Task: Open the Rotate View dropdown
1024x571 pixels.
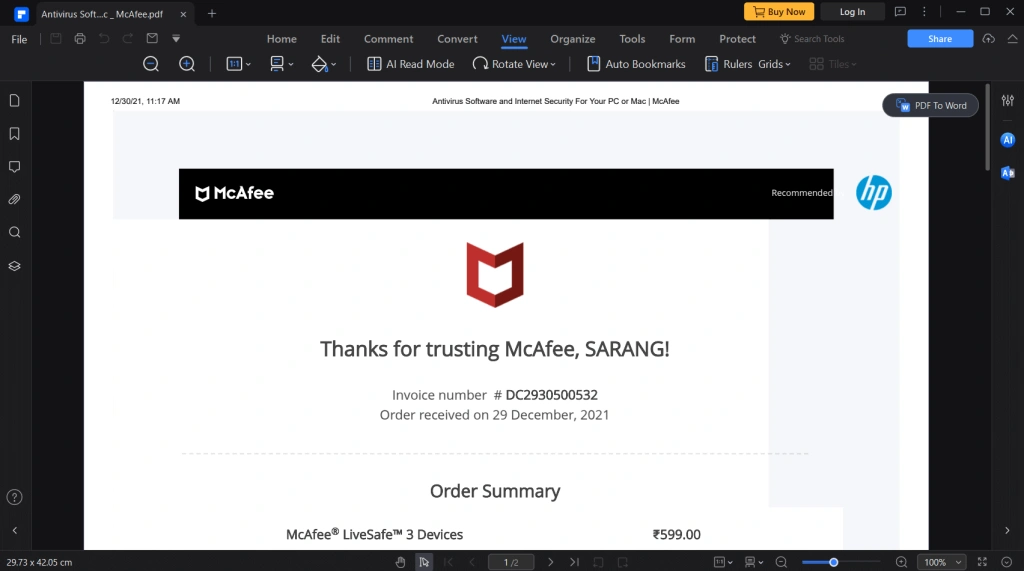Action: click(514, 63)
